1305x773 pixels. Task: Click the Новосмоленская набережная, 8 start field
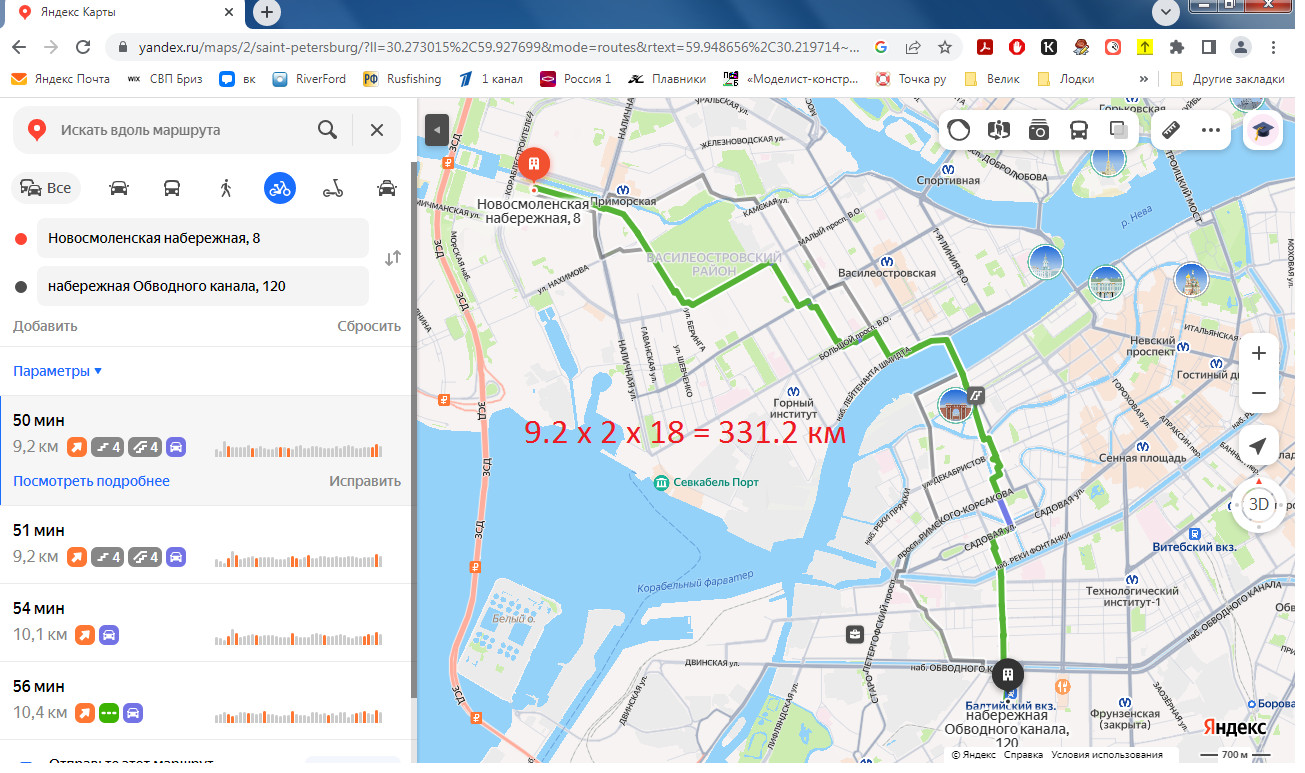pyautogui.click(x=203, y=238)
